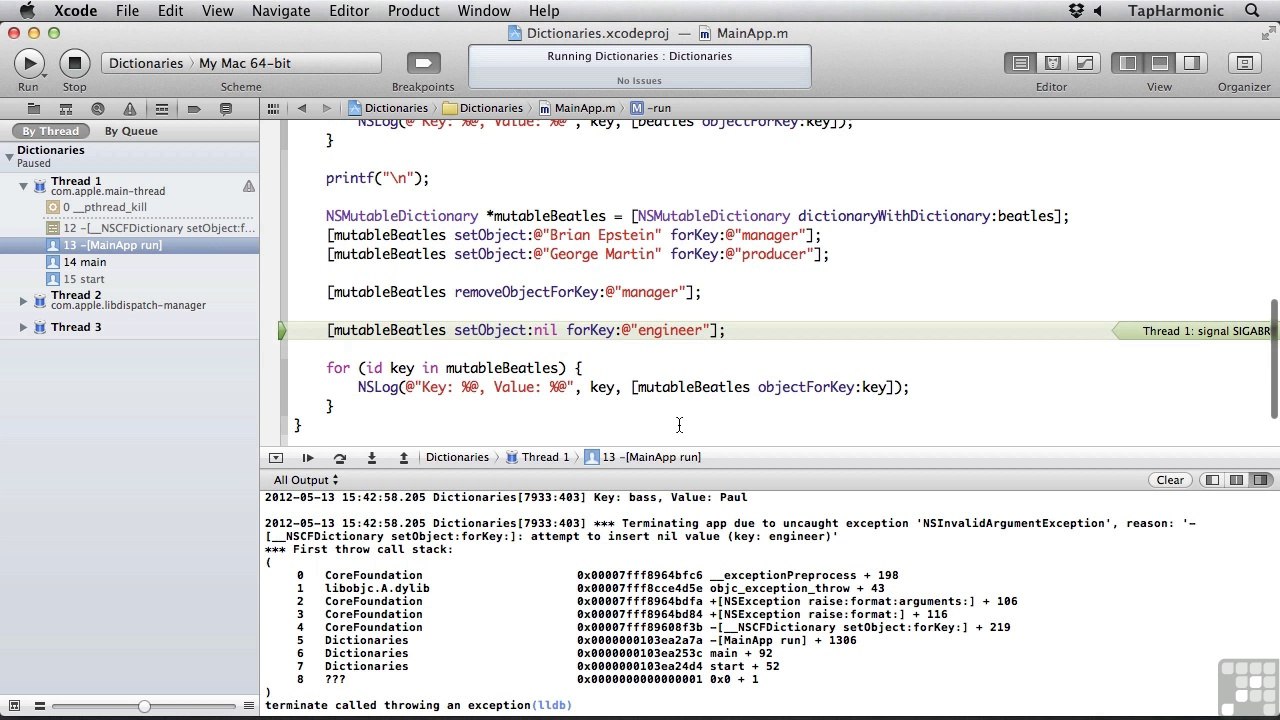Select stack frame 0 __pthread_kill
The image size is (1280, 720).
point(130,207)
